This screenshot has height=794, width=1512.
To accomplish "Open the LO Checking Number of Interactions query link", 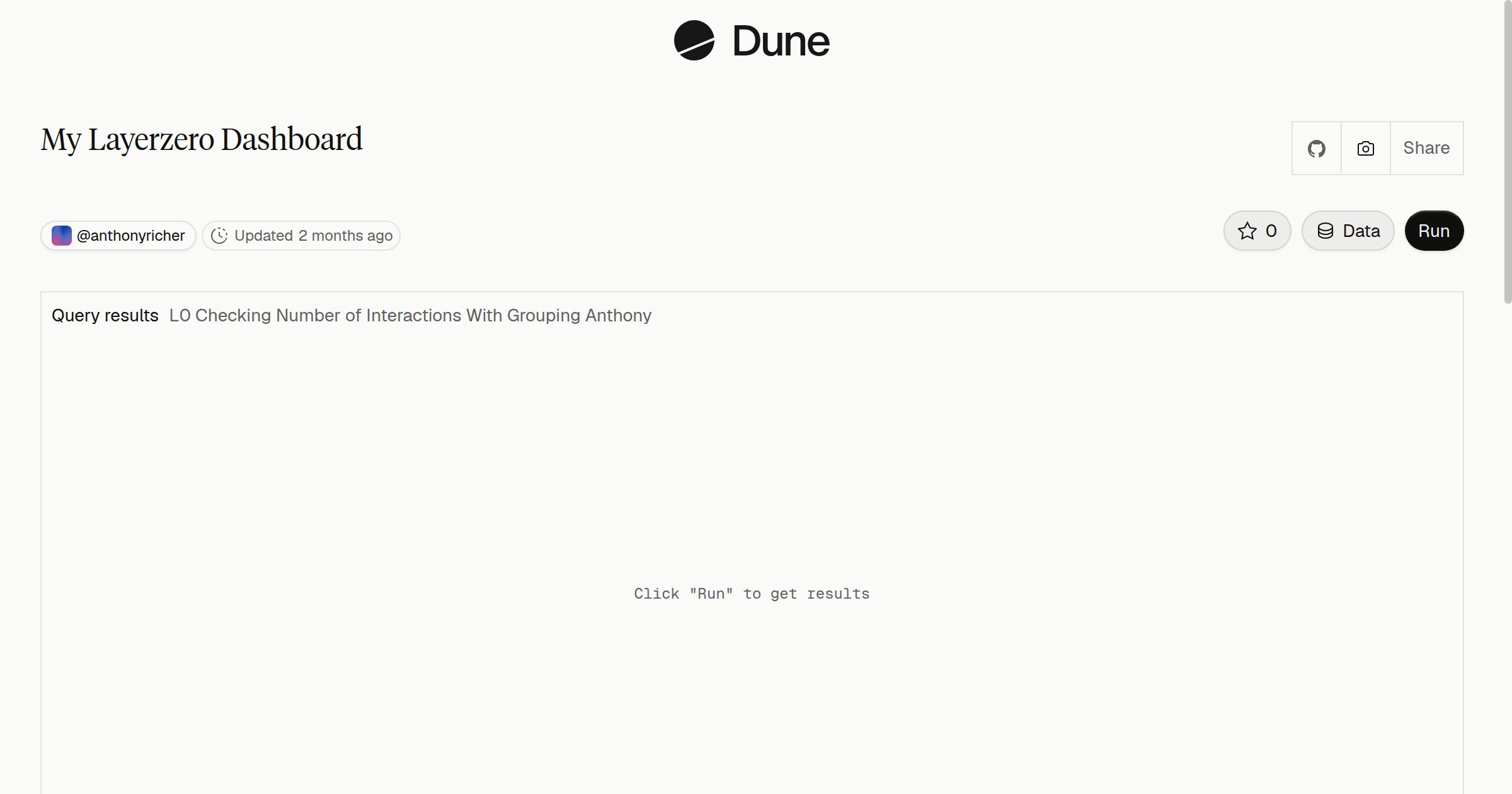I will tap(410, 315).
